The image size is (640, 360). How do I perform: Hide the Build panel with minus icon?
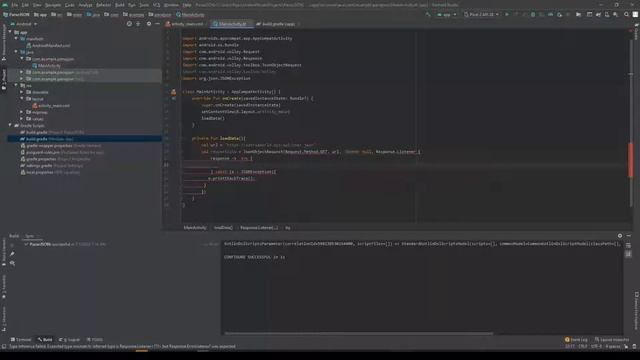pyautogui.click(x=629, y=236)
